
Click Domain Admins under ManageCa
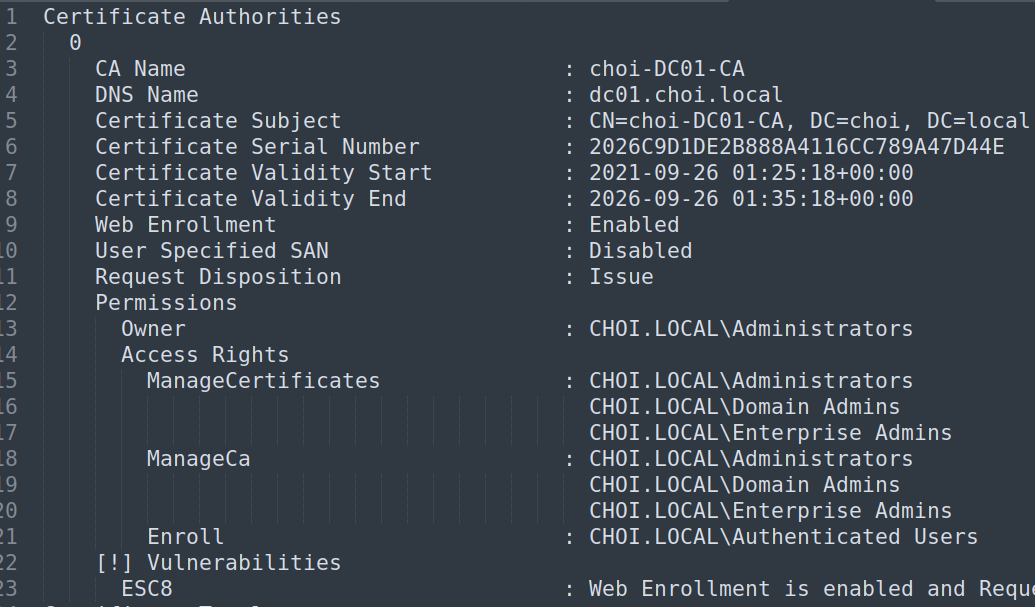click(x=744, y=485)
